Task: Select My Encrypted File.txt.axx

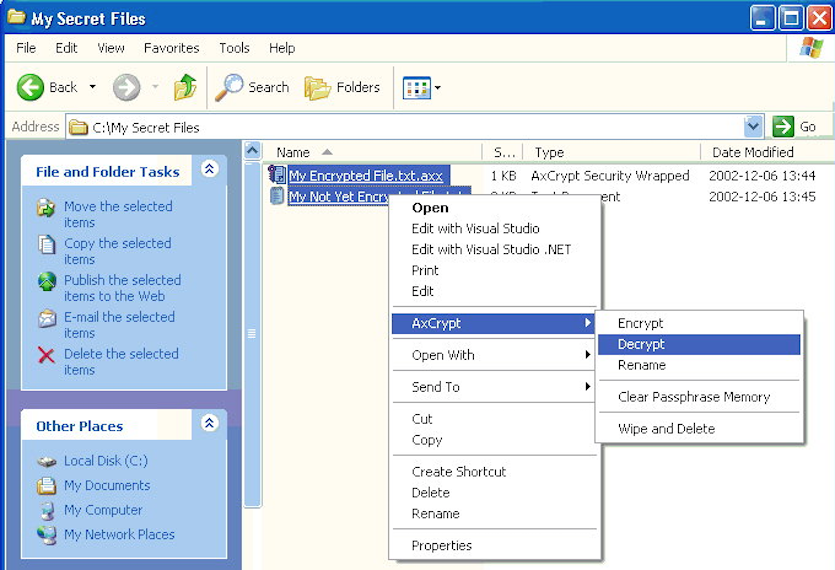Action: click(366, 176)
